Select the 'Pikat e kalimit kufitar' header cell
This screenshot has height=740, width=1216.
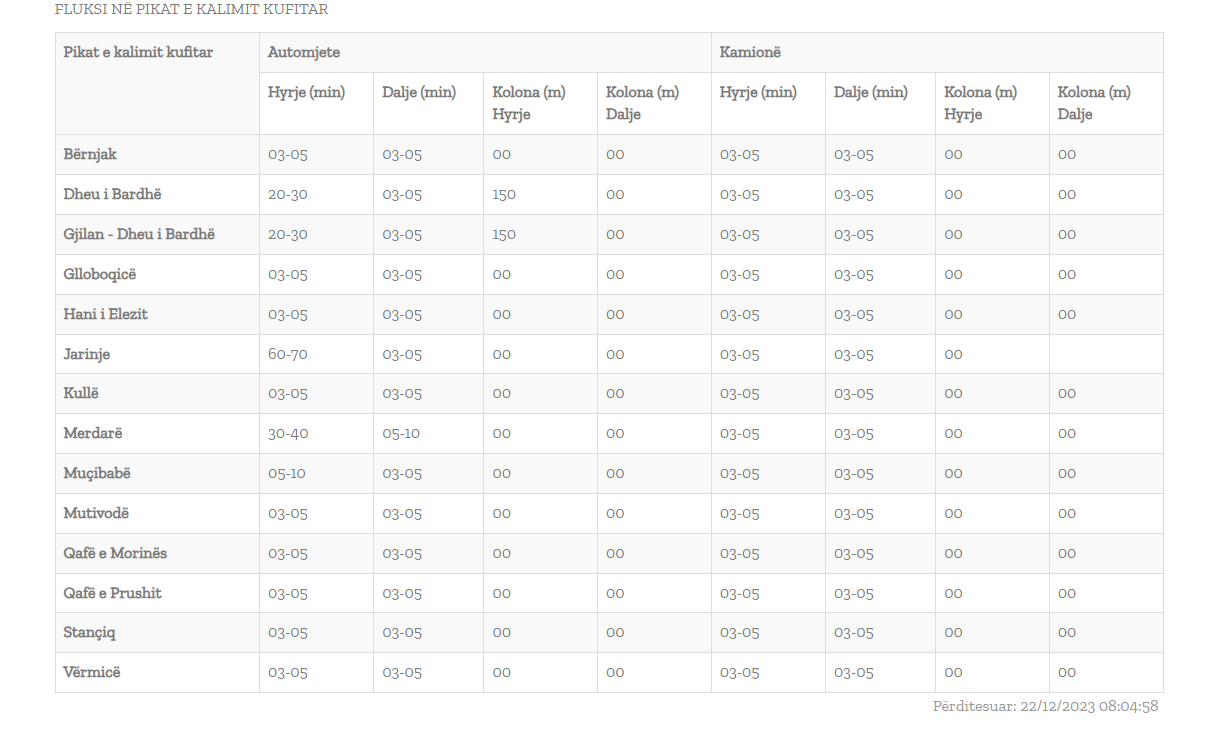point(138,52)
